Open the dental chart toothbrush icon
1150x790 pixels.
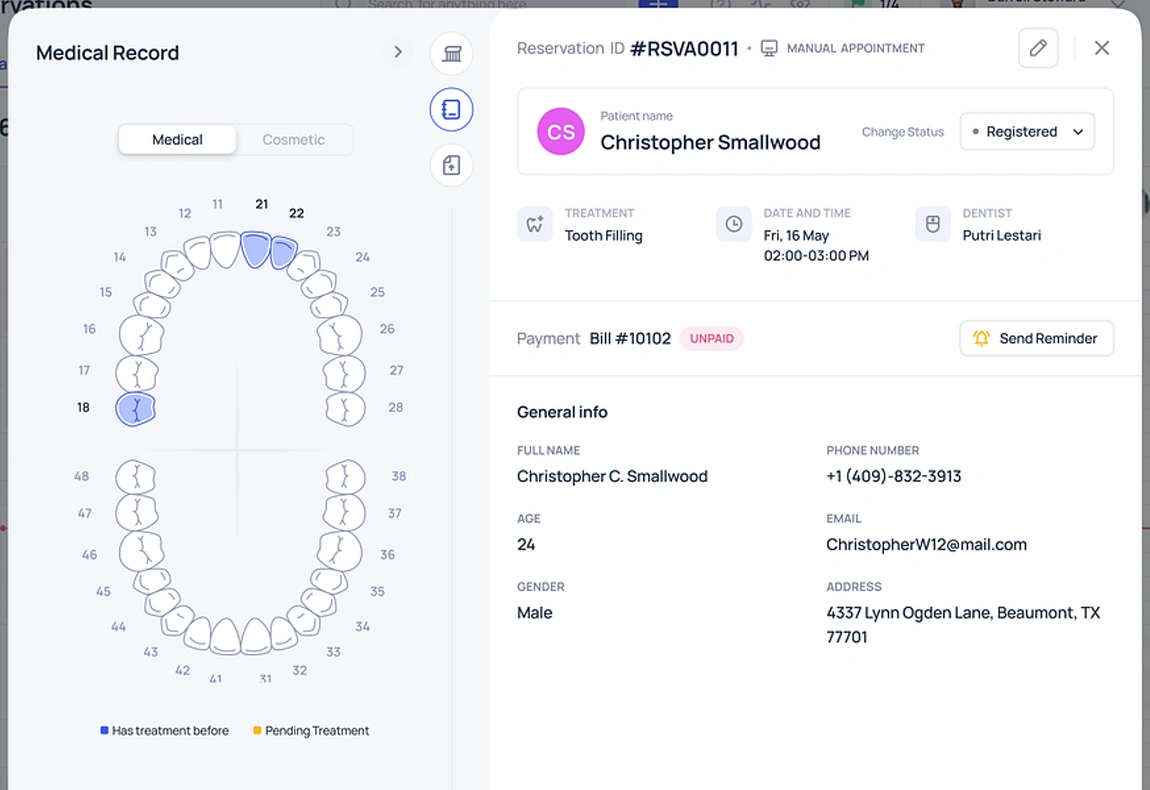(x=451, y=54)
